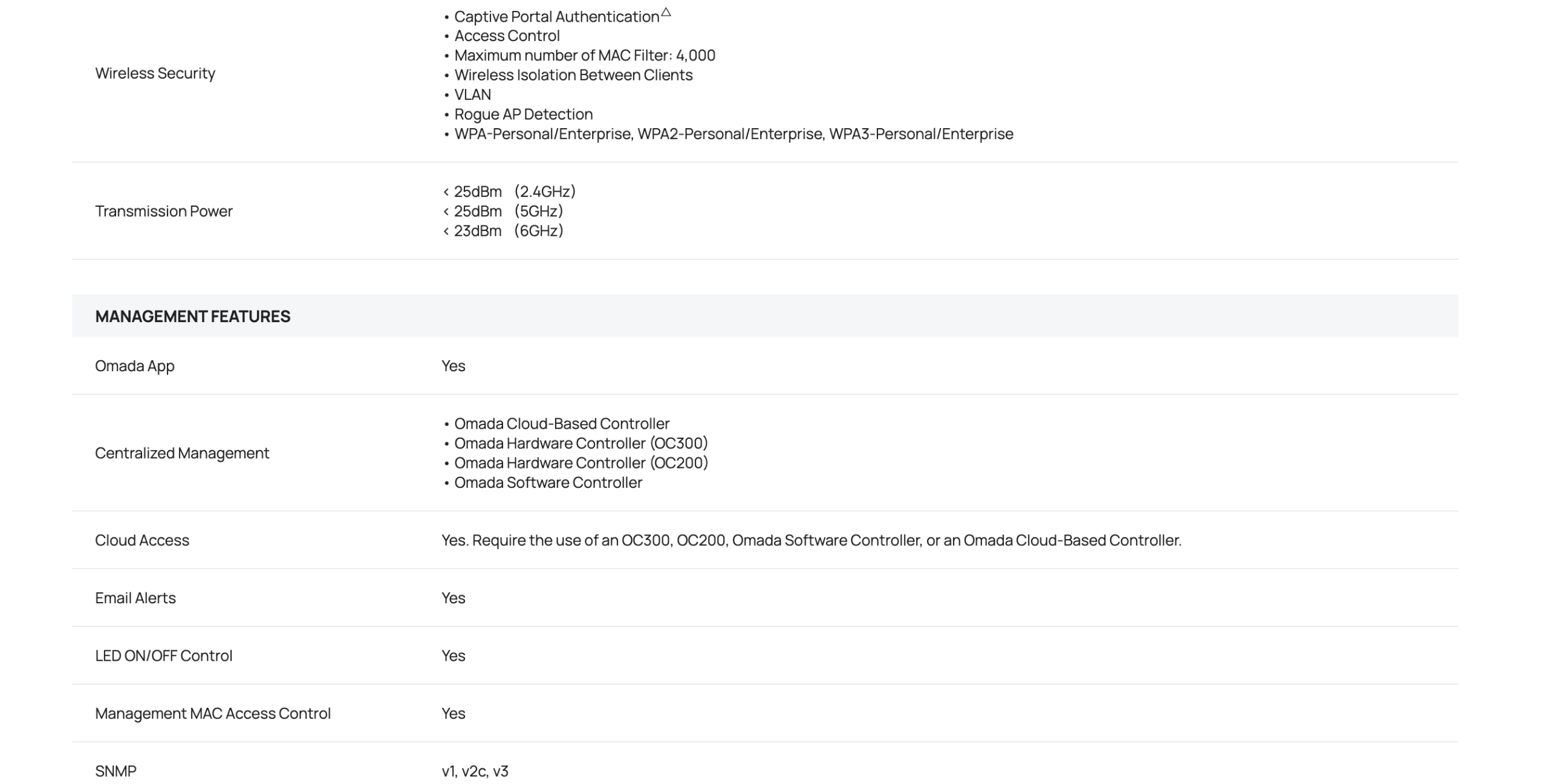Screen dimensions: 1548x784
Task: Click the MANAGEMENT FEATURES section header
Action: 192,316
